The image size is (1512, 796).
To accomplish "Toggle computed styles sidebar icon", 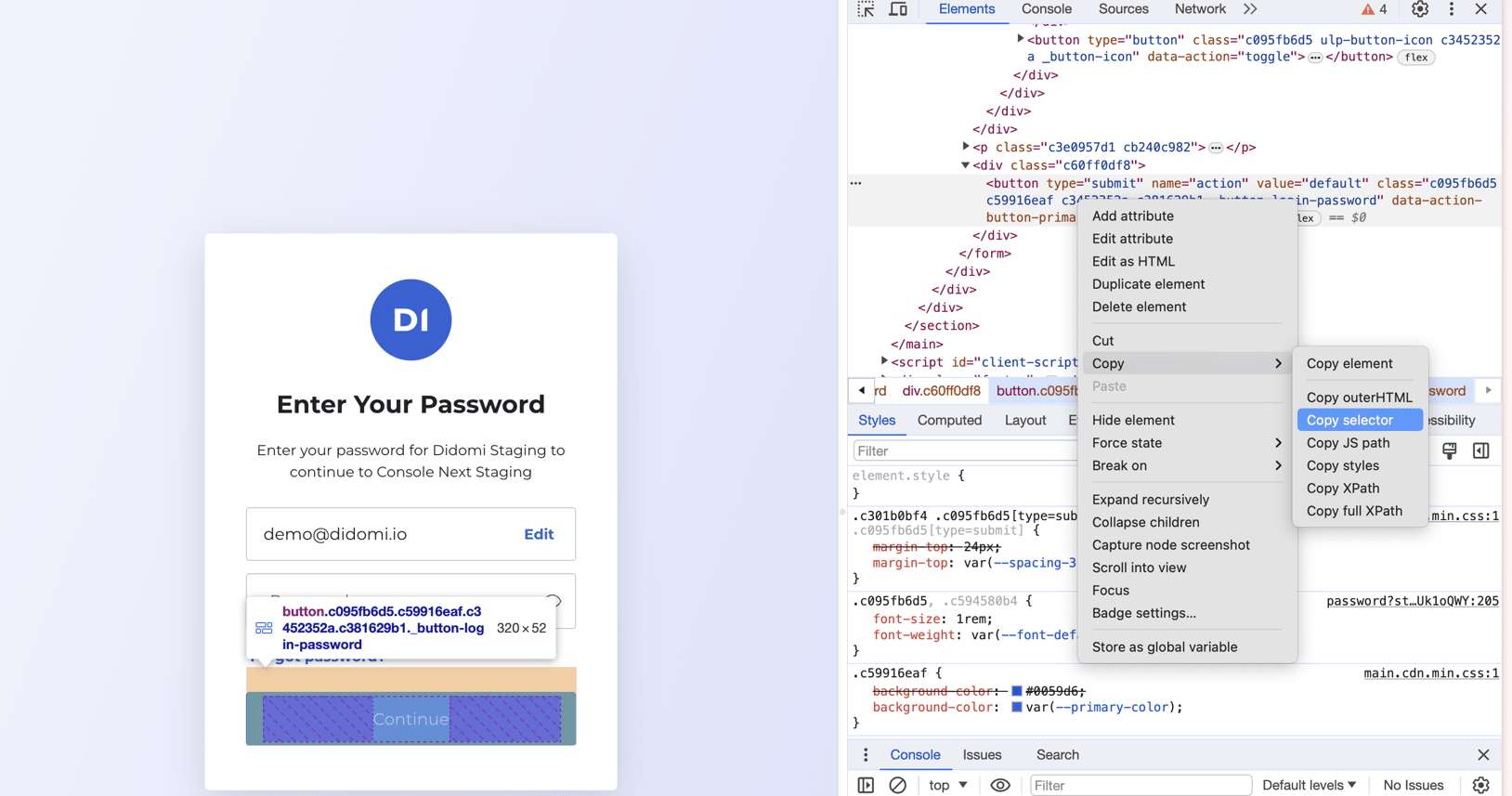I will click(x=1481, y=450).
